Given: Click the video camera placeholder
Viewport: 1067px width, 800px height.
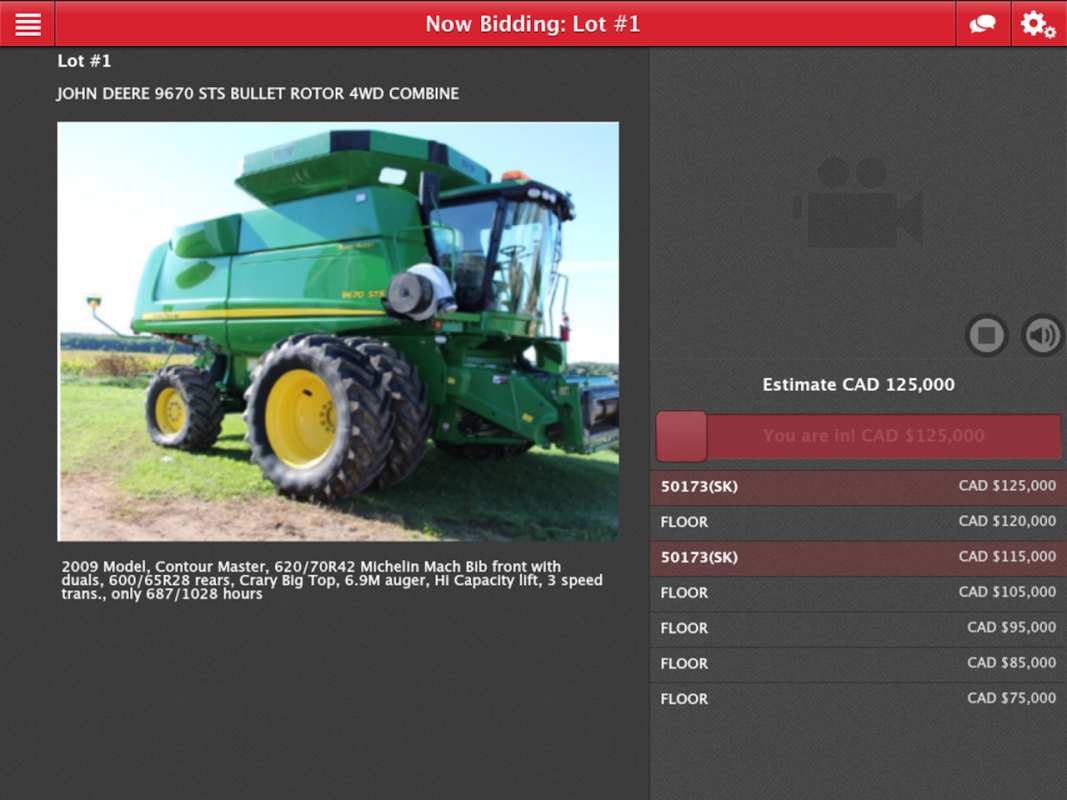Looking at the screenshot, I should pyautogui.click(x=859, y=202).
